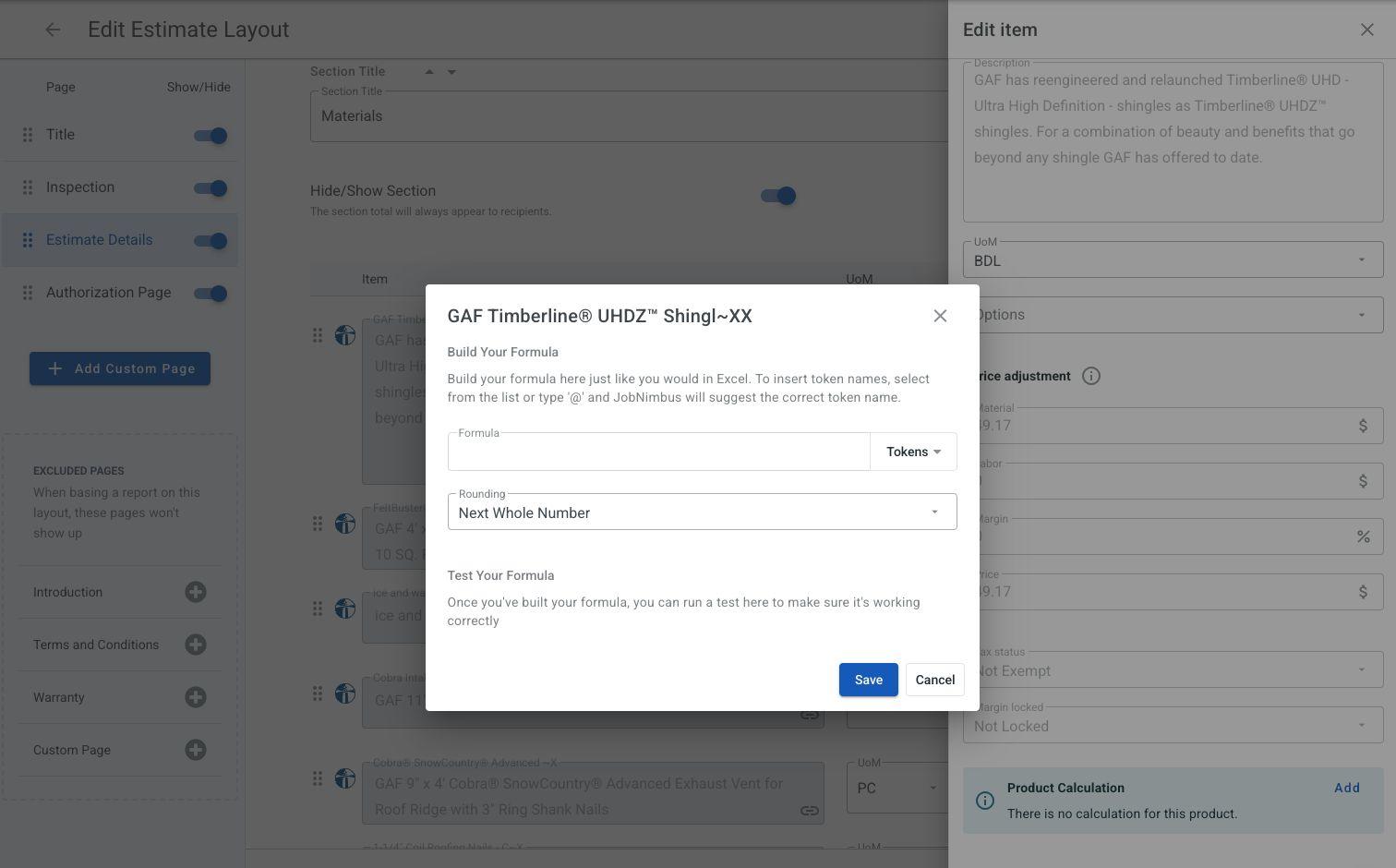Add the Terms and Conditions page

pos(195,645)
